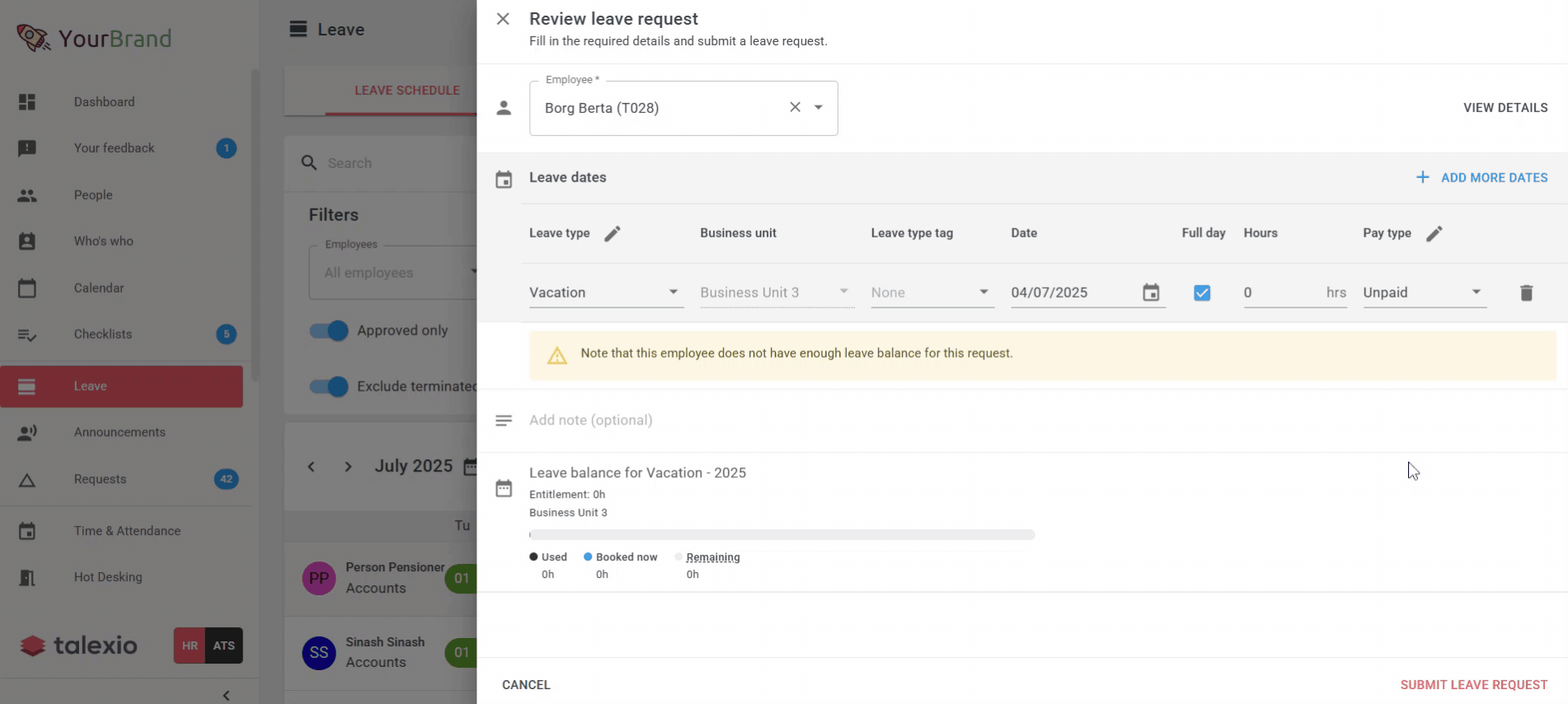The width and height of the screenshot is (1568, 704).
Task: Open the All employees filter dropdown
Action: pos(393,273)
